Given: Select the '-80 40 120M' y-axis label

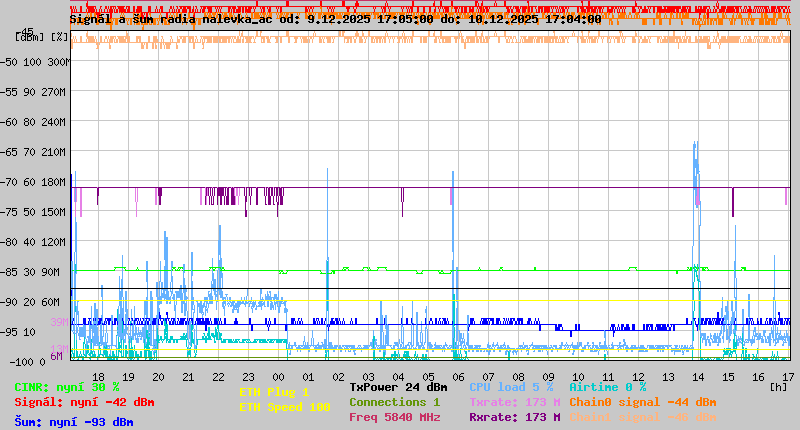Looking at the screenshot, I should 33,242.
